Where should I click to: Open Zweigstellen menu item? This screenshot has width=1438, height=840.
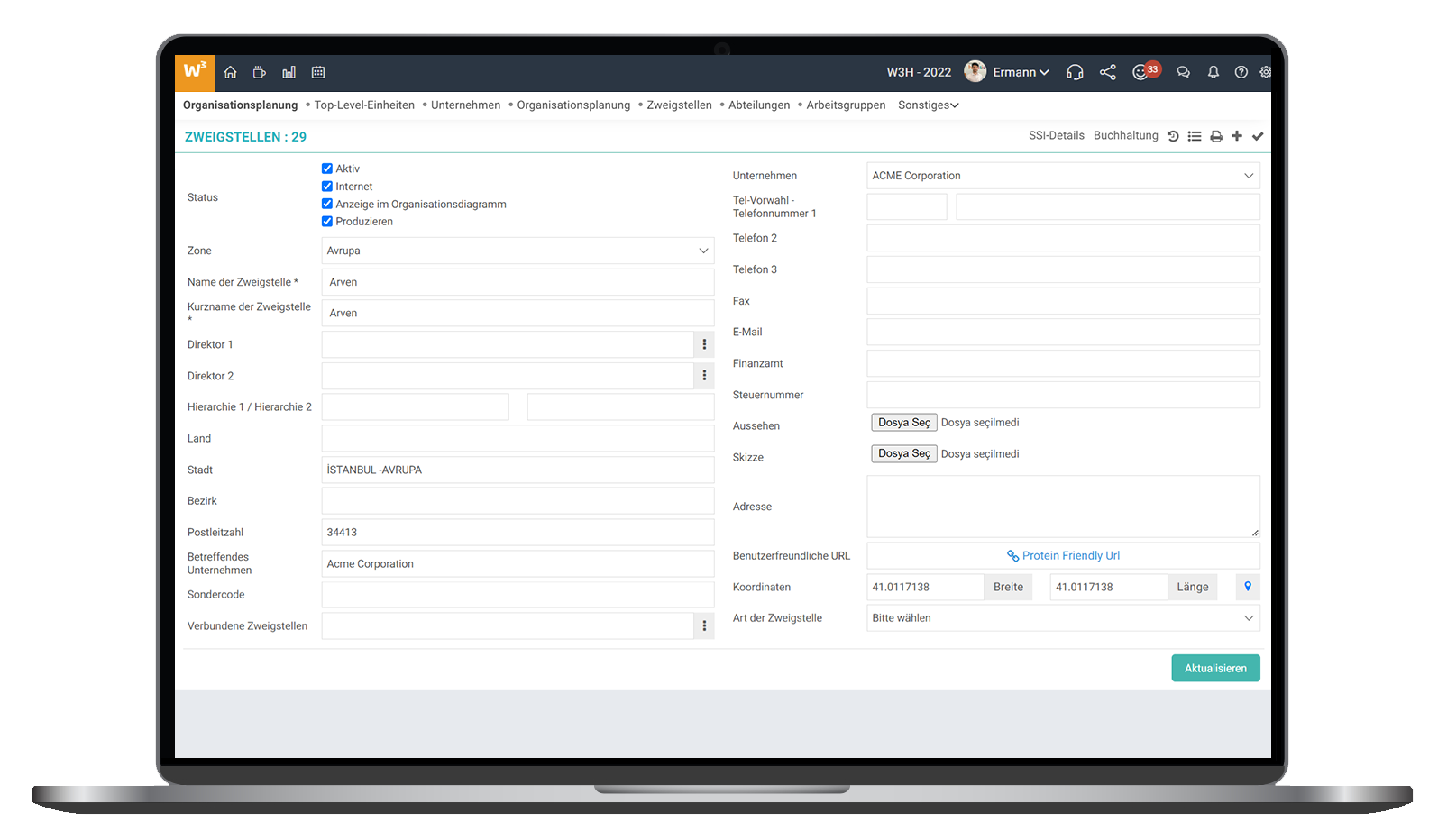click(x=679, y=105)
